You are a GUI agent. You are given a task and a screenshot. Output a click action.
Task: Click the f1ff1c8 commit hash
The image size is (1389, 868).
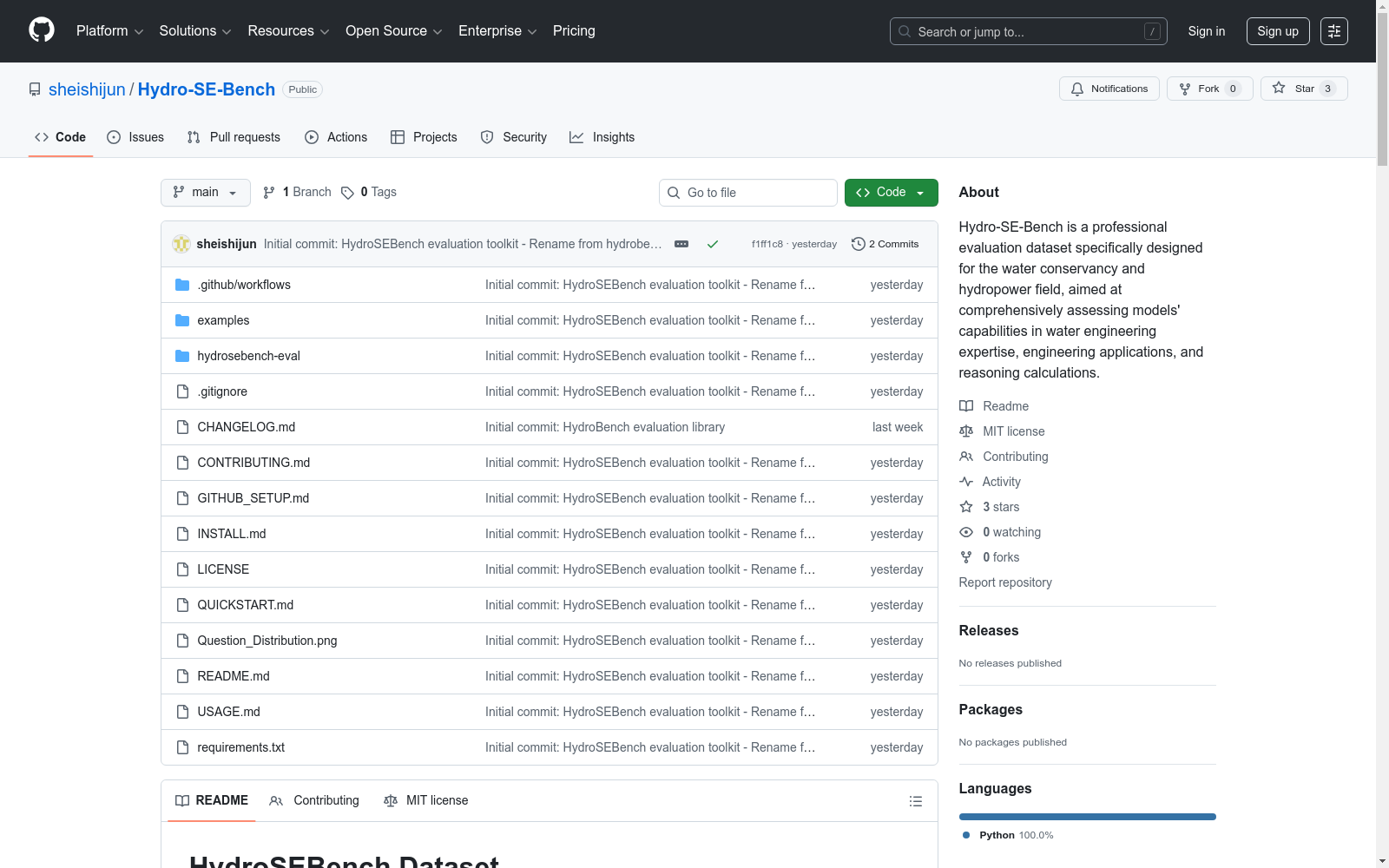click(x=767, y=245)
